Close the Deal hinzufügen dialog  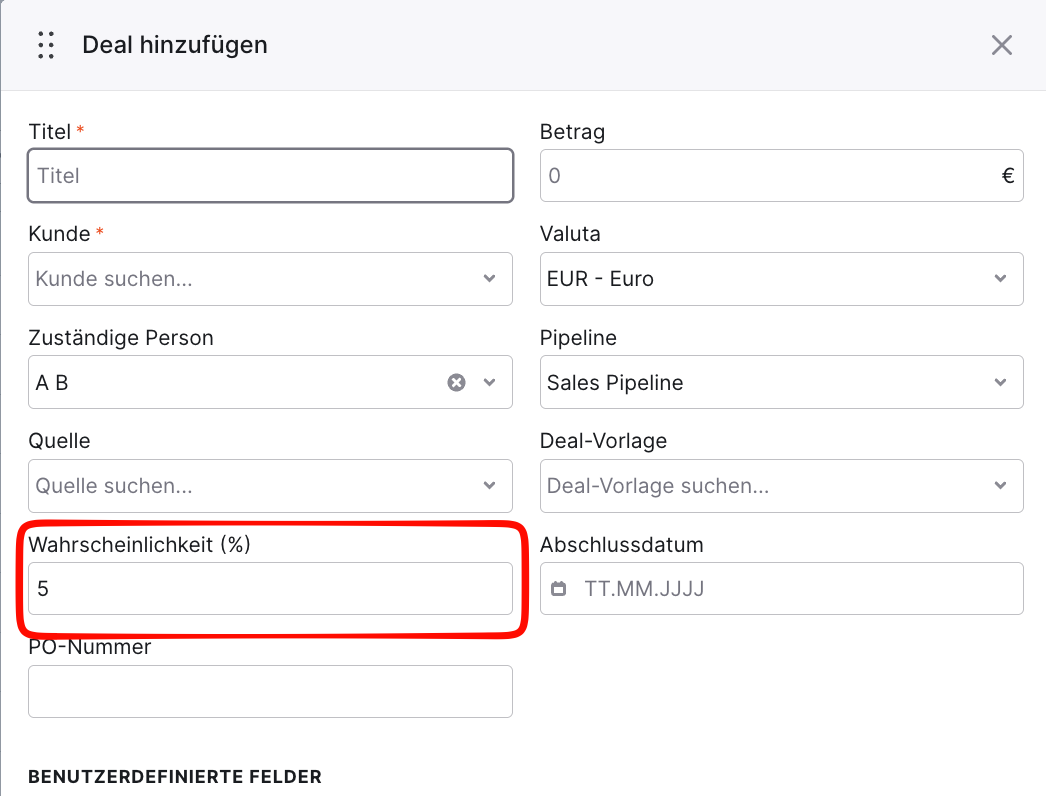tap(1001, 45)
